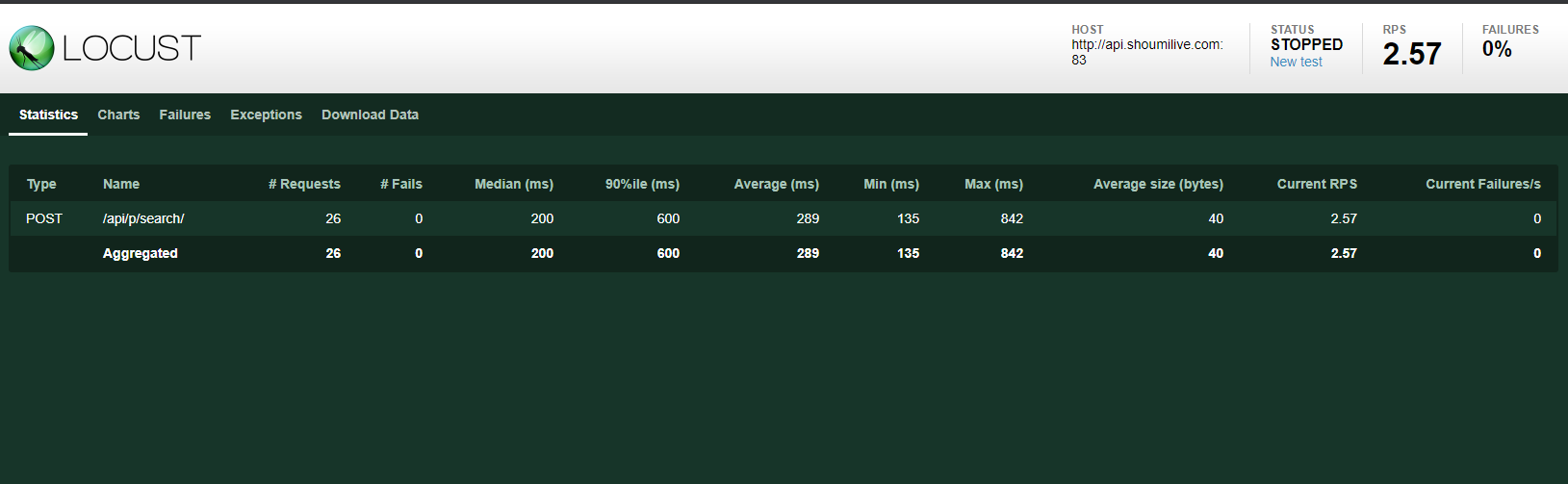Sort by Median (ms) column header

[x=514, y=184]
